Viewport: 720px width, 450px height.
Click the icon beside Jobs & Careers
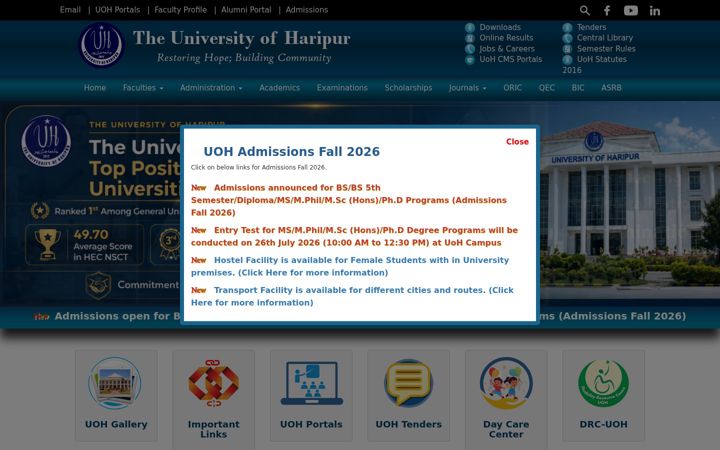470,49
